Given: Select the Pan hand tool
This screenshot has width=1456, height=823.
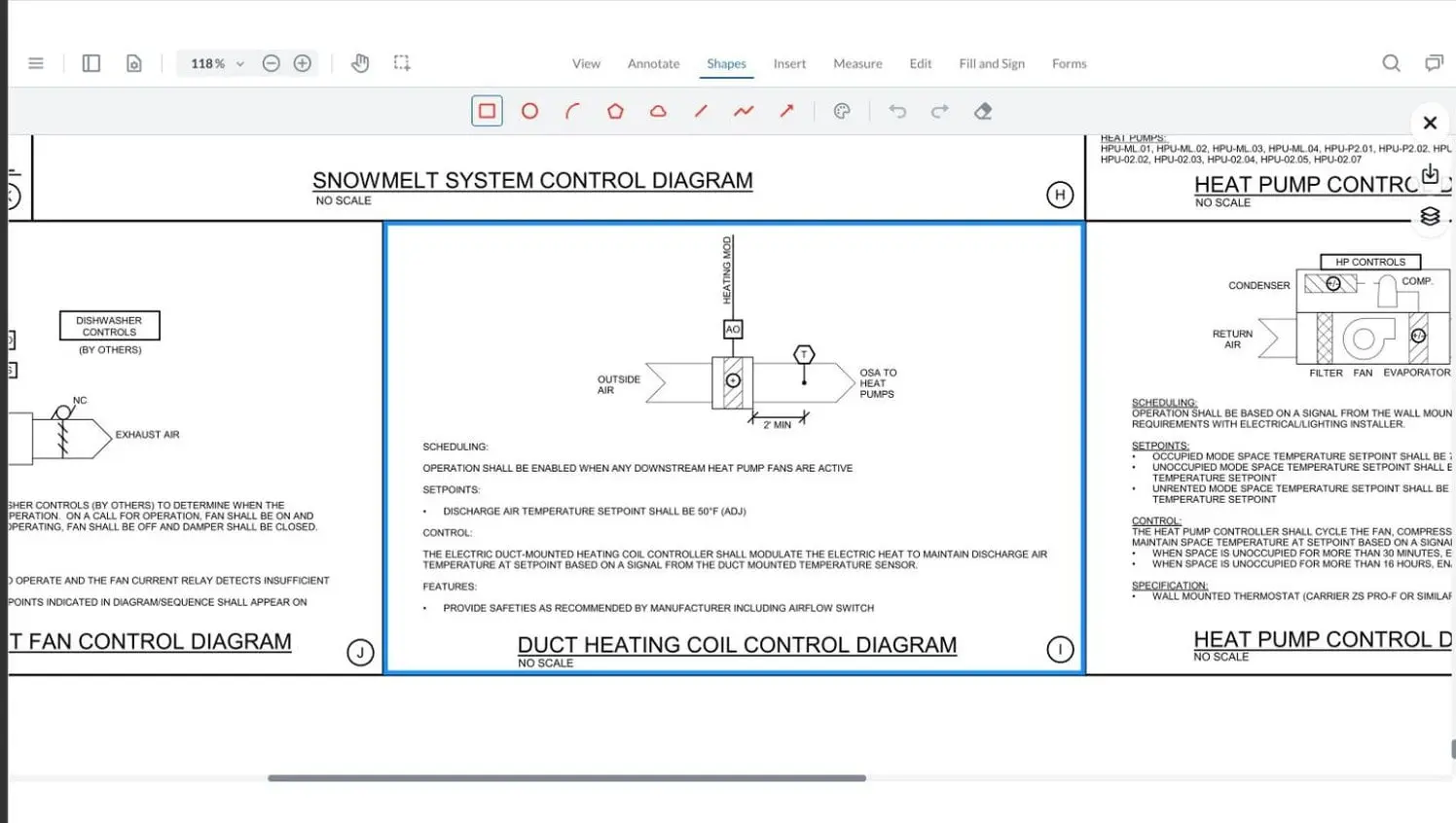Looking at the screenshot, I should point(360,63).
